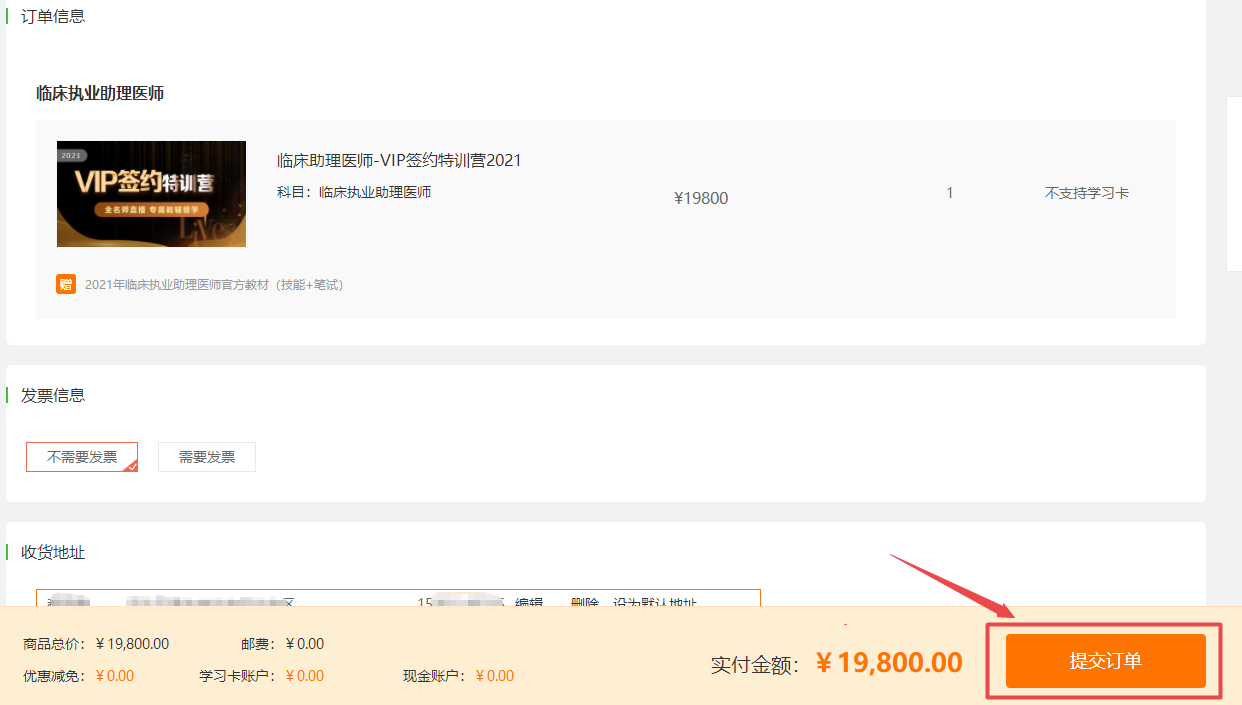This screenshot has height=705, width=1242.
Task: Click 编辑 to edit the shipping address
Action: 529,603
